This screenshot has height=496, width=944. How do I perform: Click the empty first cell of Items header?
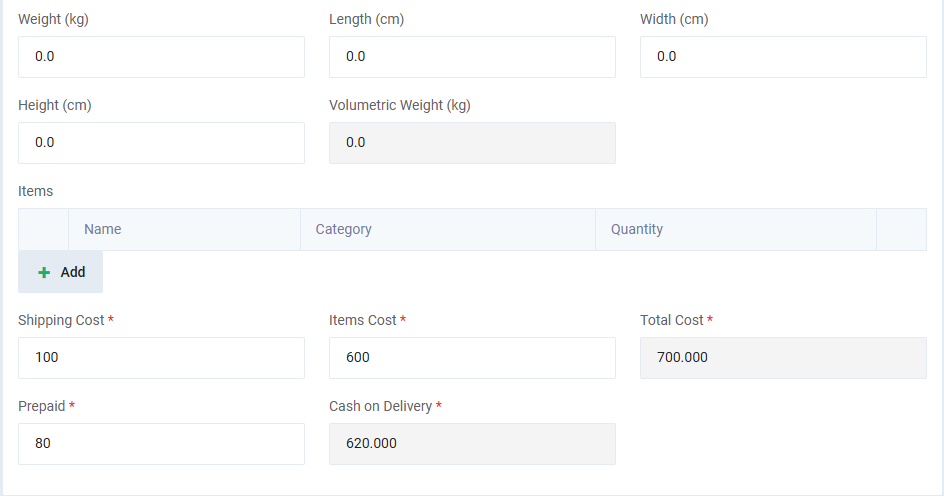tap(43, 229)
